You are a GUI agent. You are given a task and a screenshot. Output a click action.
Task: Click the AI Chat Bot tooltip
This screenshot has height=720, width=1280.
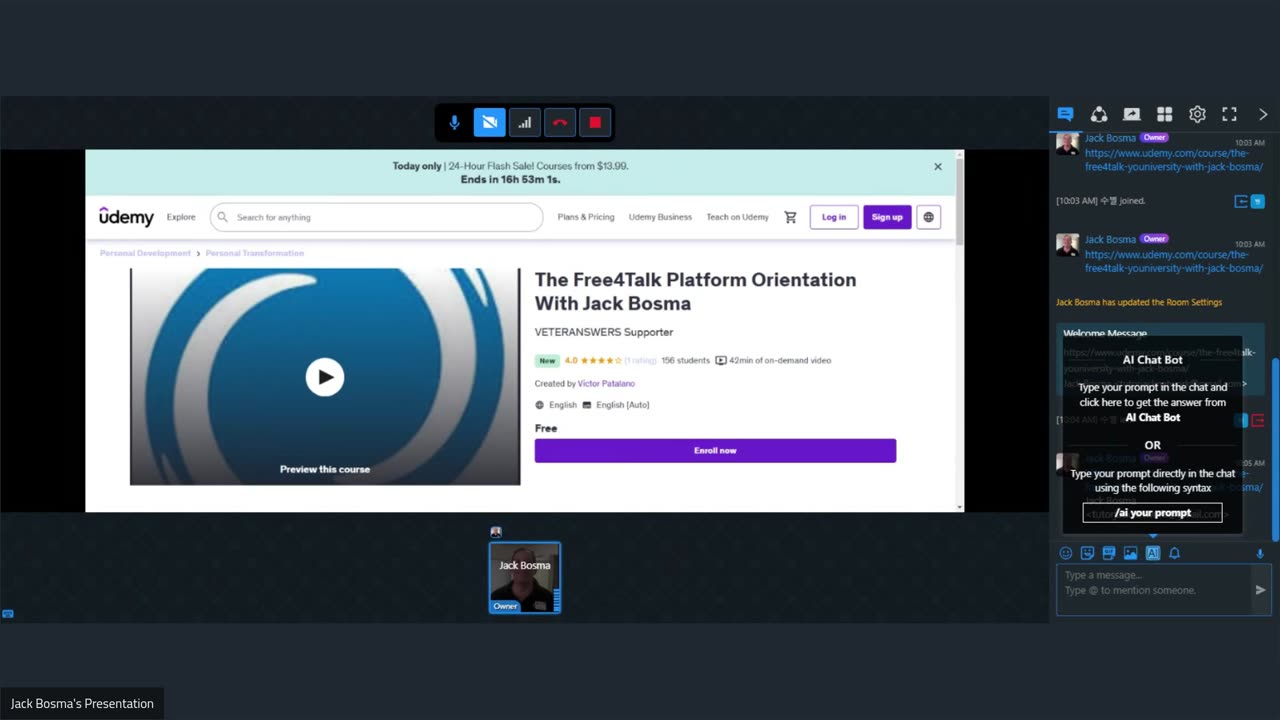[1152, 435]
